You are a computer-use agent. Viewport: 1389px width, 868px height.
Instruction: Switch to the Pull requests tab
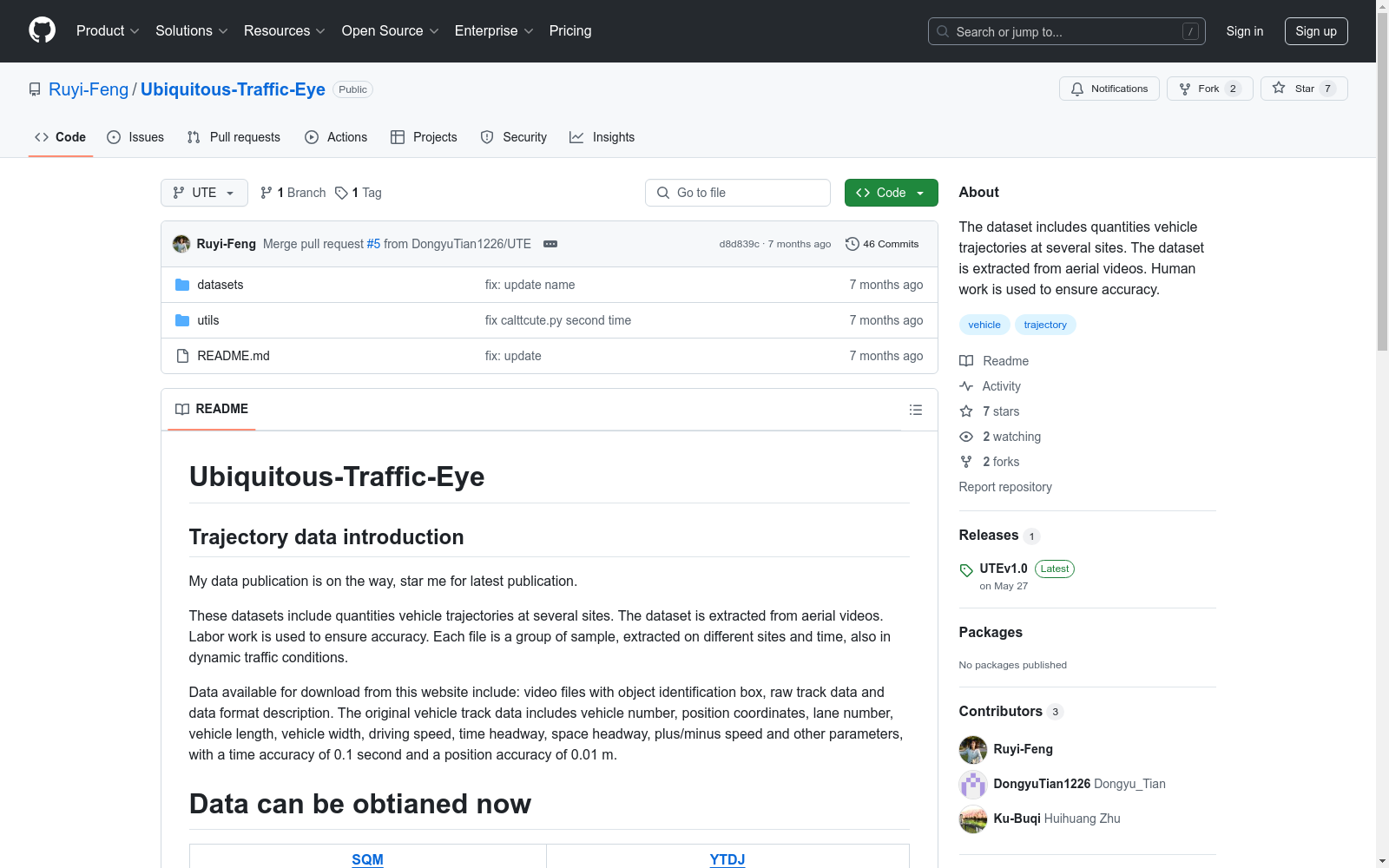(x=233, y=136)
